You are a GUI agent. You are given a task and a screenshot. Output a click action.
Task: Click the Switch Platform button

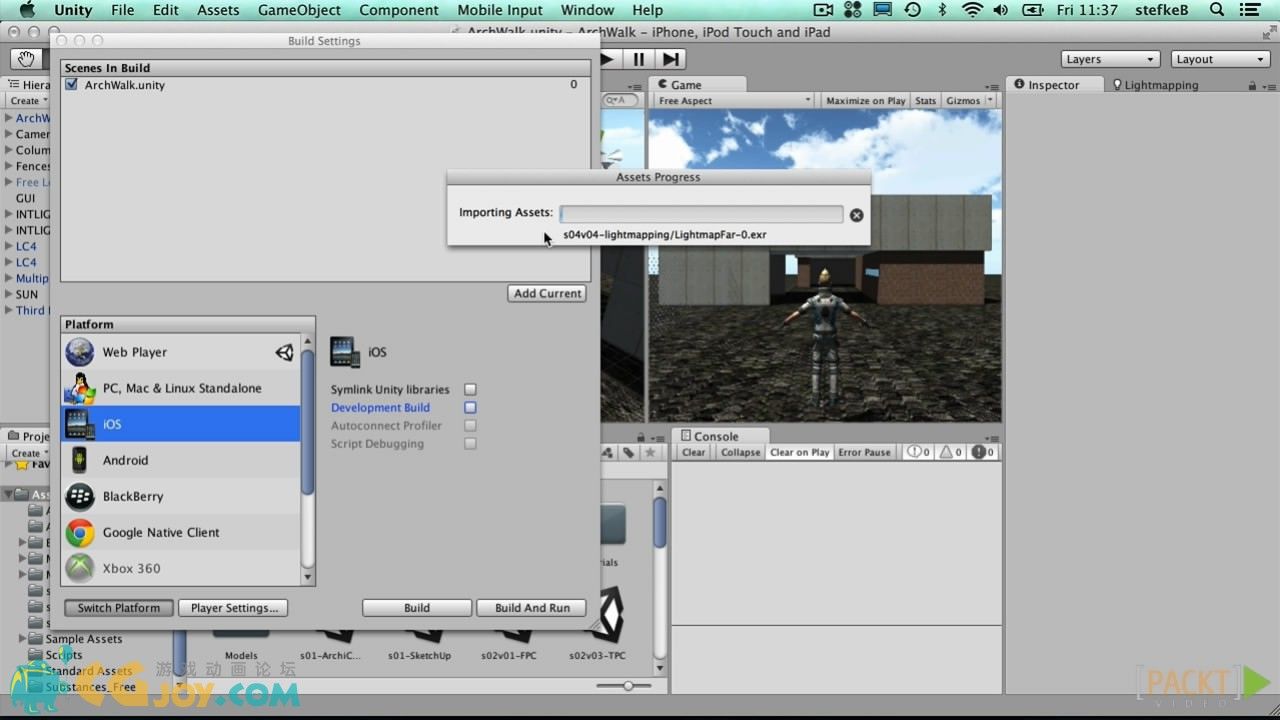119,608
